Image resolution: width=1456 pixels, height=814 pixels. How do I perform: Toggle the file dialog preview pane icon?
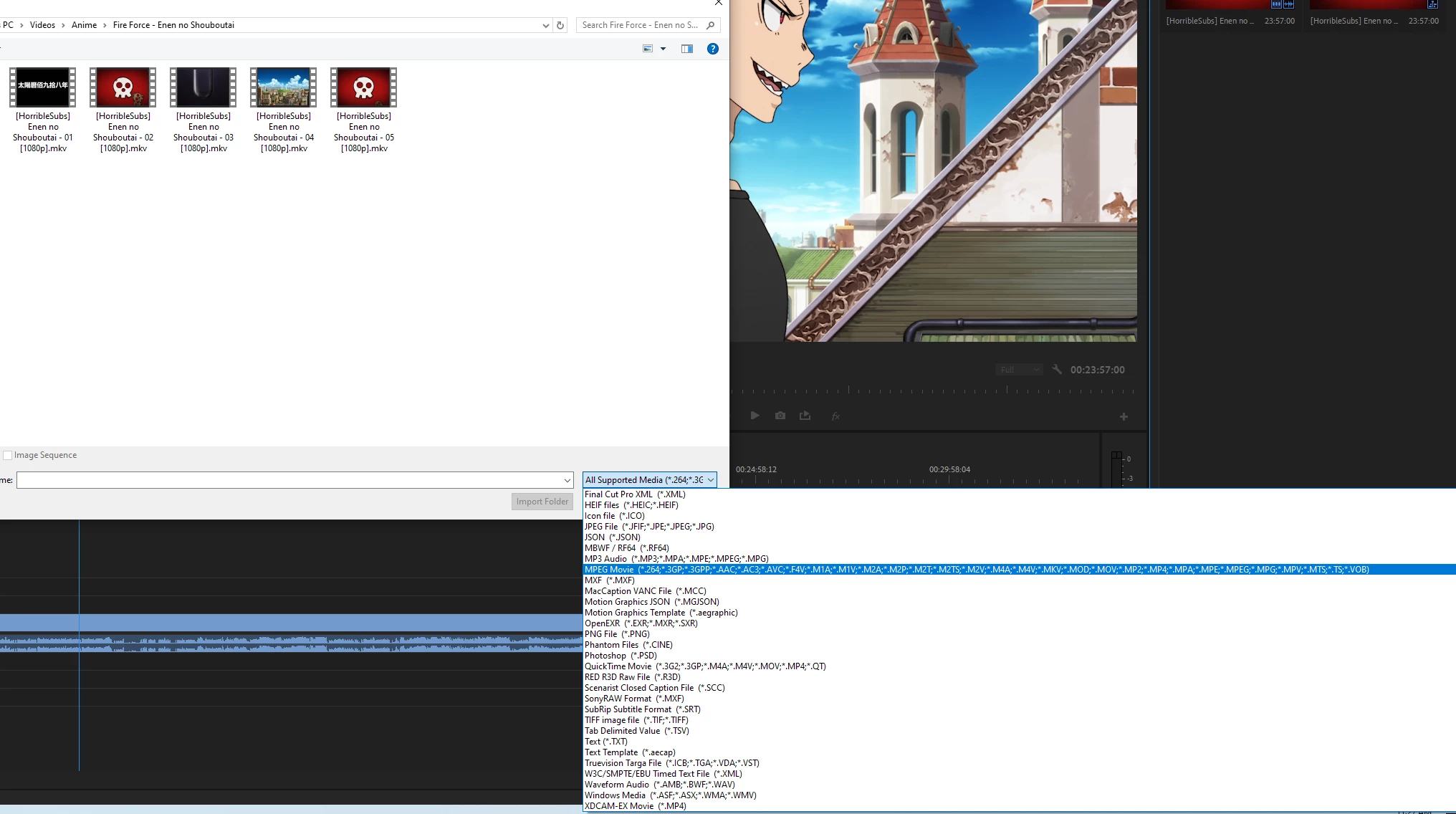tap(686, 49)
